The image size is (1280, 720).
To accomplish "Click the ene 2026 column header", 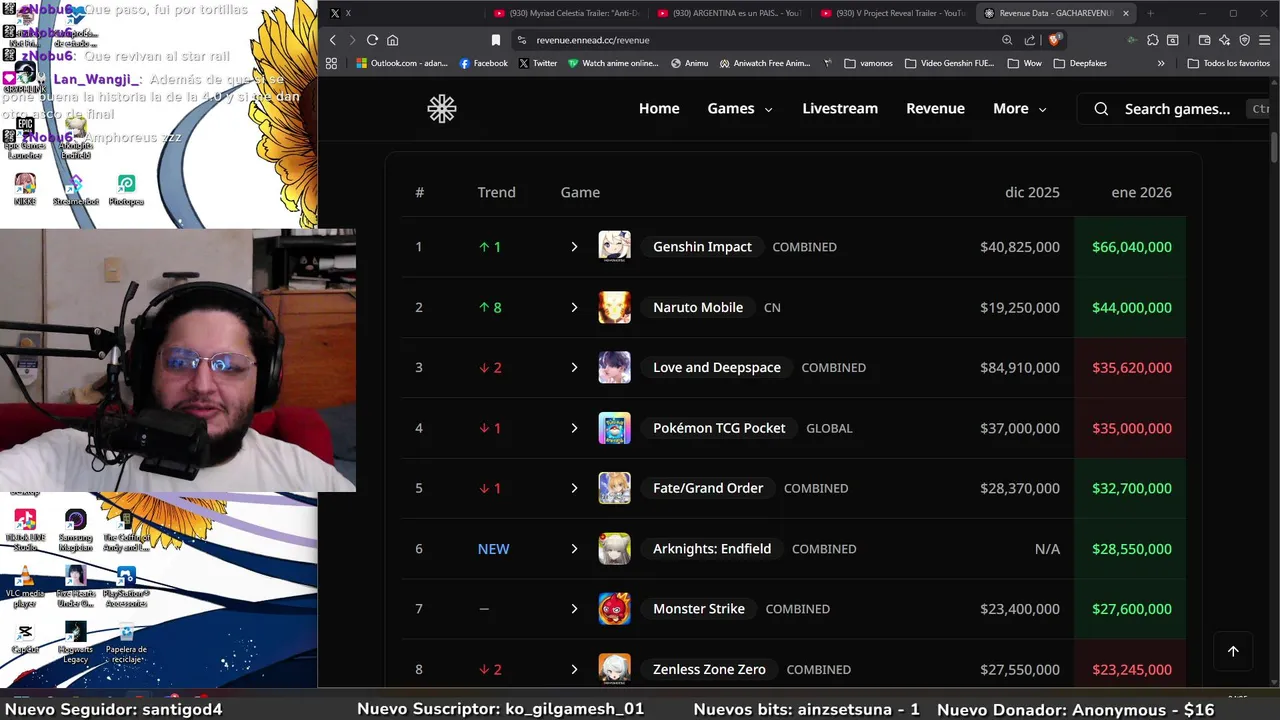I will (x=1141, y=192).
